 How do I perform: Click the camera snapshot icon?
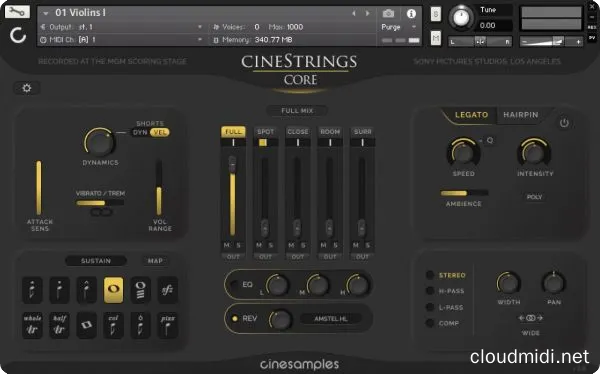[388, 14]
